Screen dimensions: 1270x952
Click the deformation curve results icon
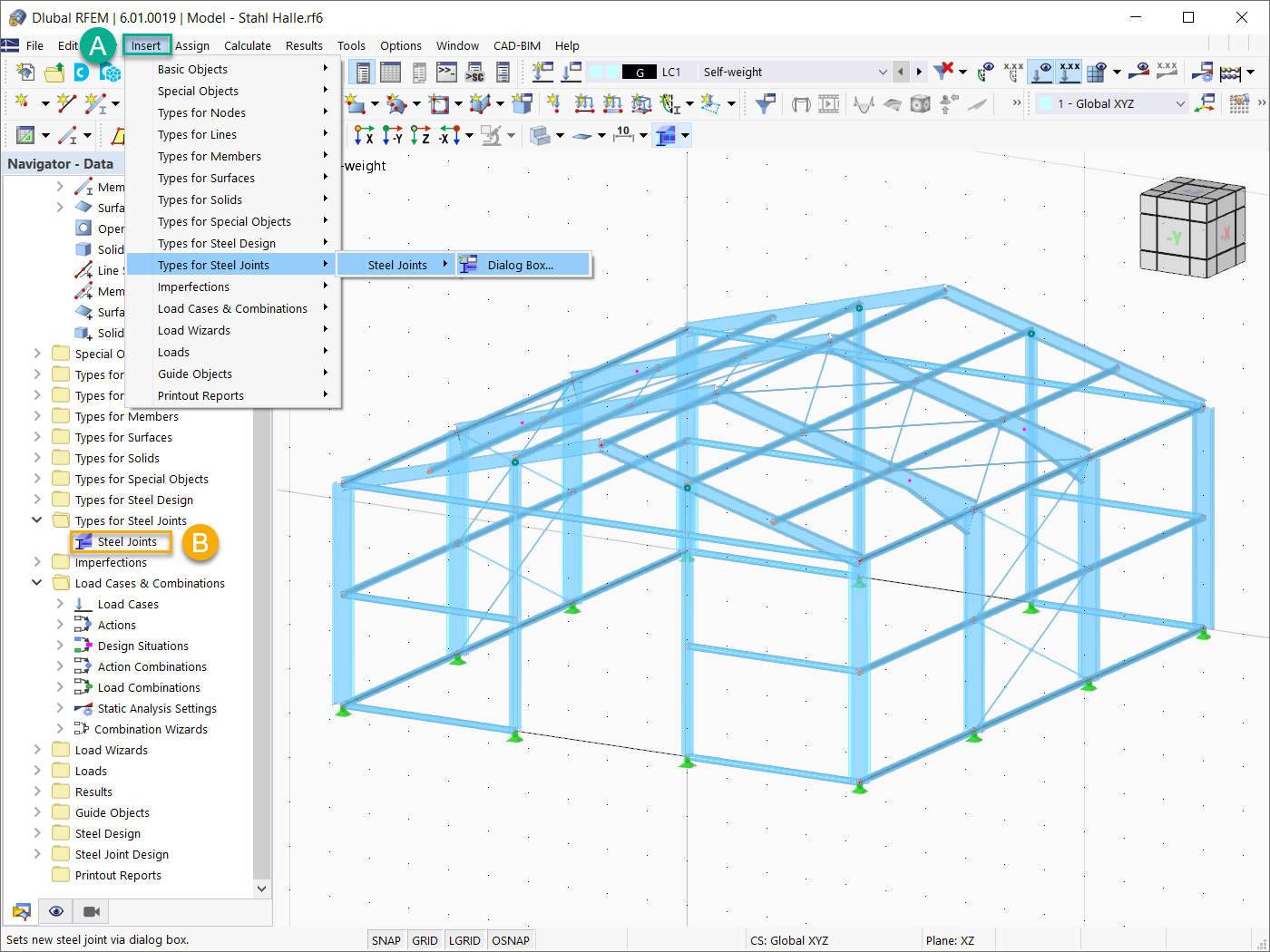pyautogui.click(x=864, y=103)
